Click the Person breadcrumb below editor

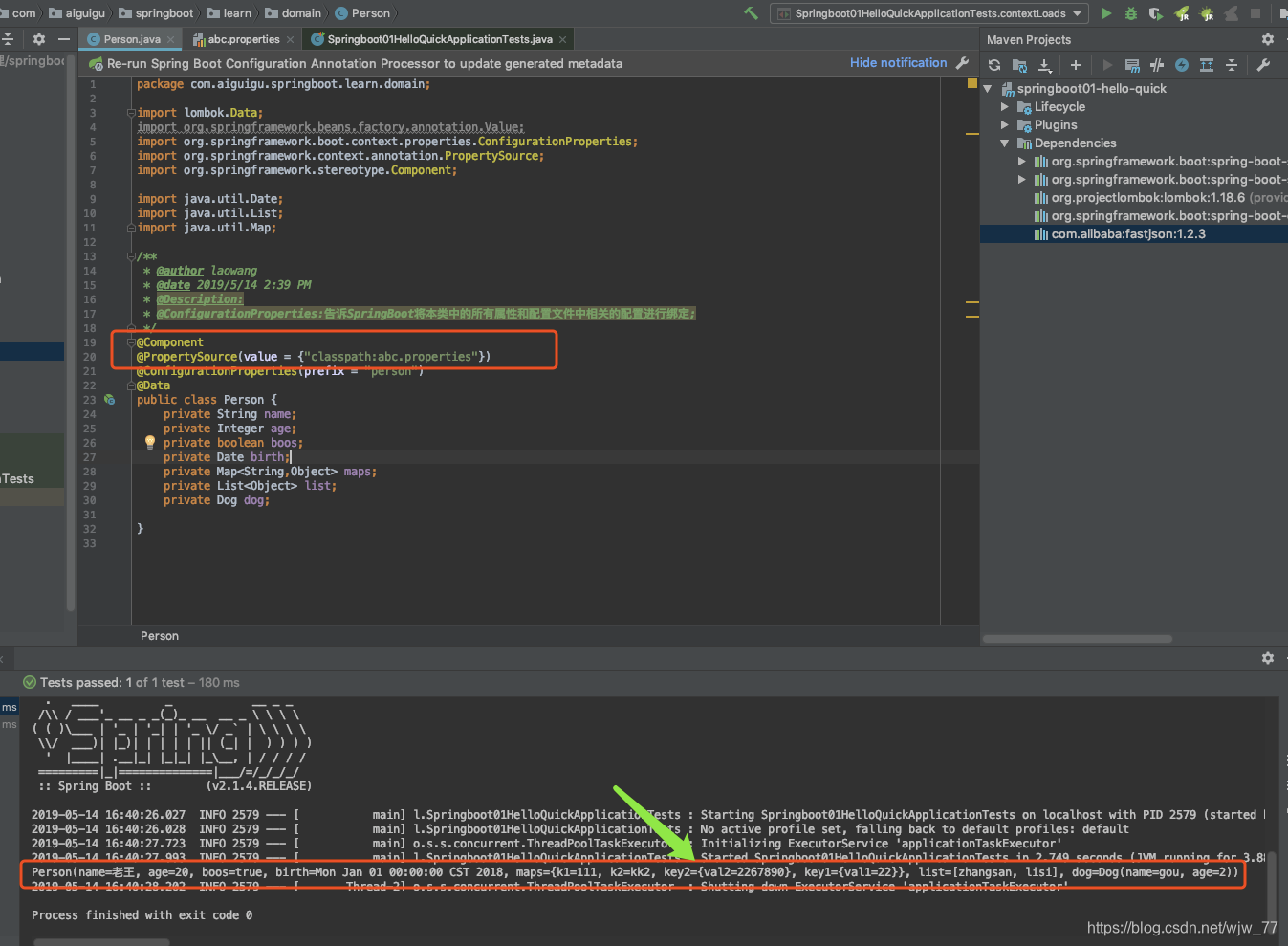pos(160,636)
